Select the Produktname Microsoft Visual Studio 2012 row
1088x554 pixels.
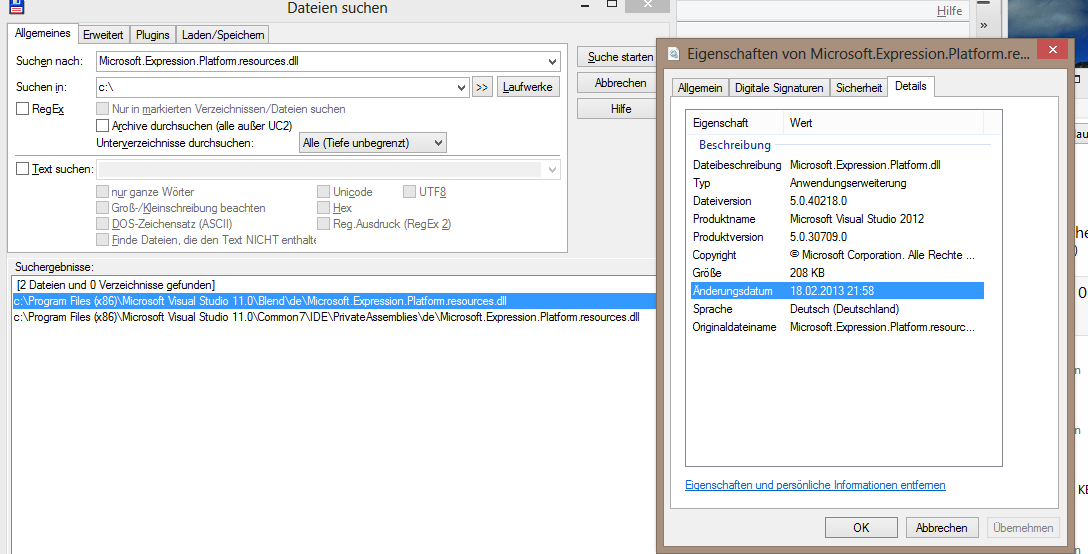tap(838, 219)
